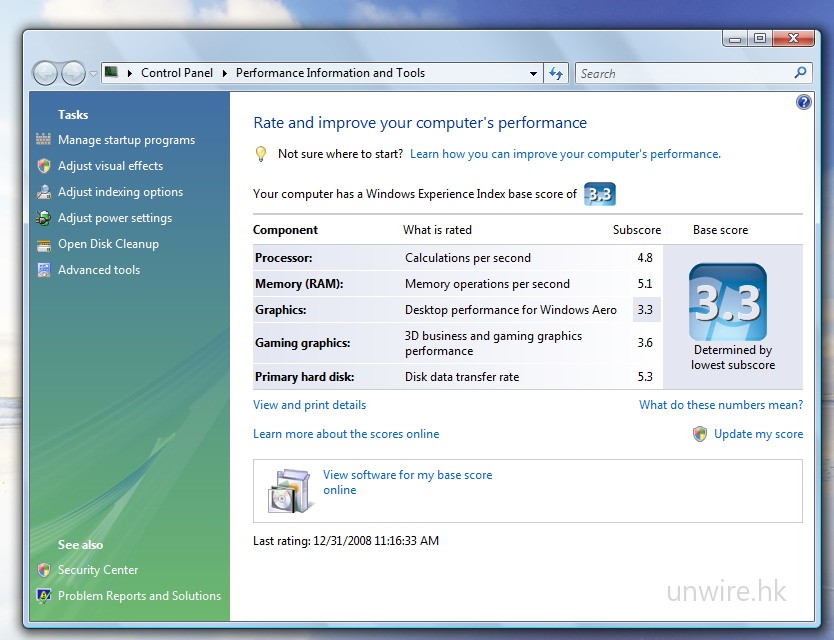The width and height of the screenshot is (834, 640).
Task: Go back with the Back navigation button
Action: [x=46, y=73]
